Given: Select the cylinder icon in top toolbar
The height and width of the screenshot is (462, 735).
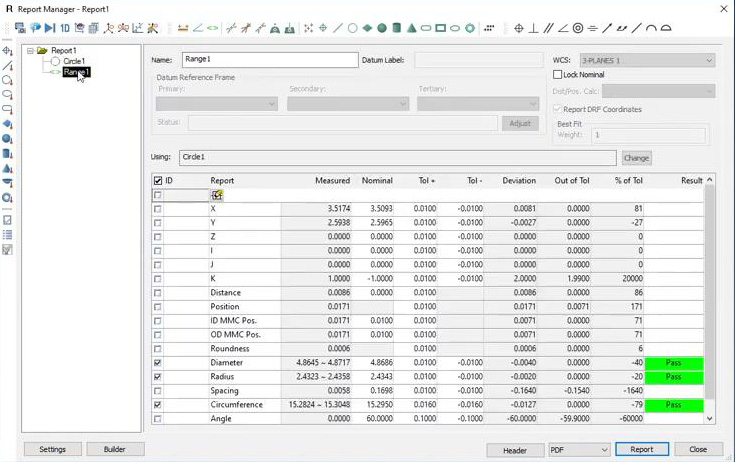Looking at the screenshot, I should coord(397,28).
